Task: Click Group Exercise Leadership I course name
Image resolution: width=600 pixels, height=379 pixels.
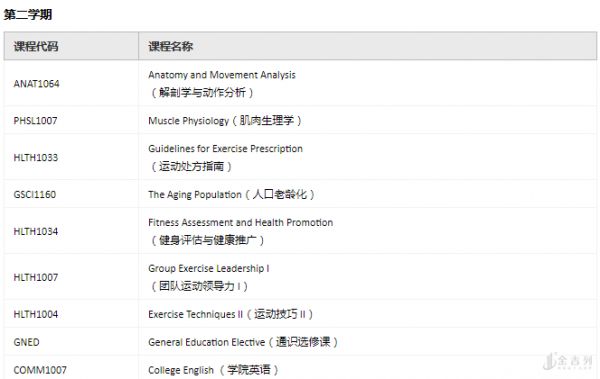Action: pyautogui.click(x=209, y=268)
